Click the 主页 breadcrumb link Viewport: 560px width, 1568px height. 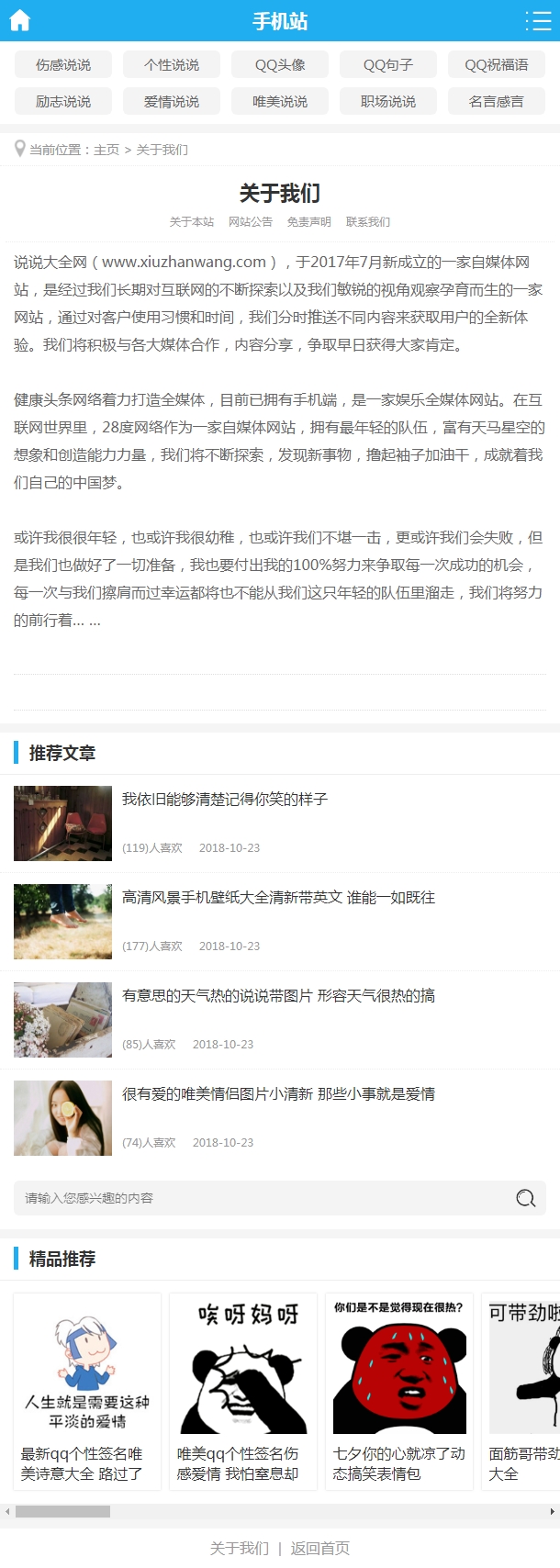tap(106, 150)
